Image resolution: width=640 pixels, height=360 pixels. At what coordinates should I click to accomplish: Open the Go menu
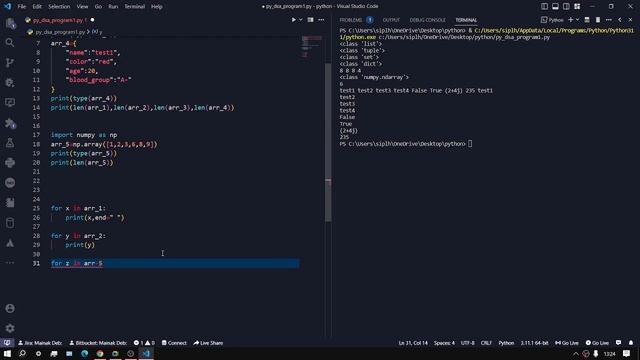98,7
